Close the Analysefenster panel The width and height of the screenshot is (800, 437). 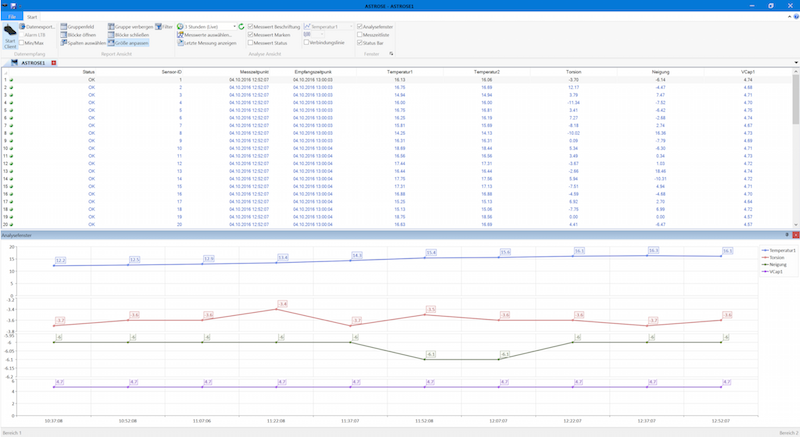click(795, 235)
